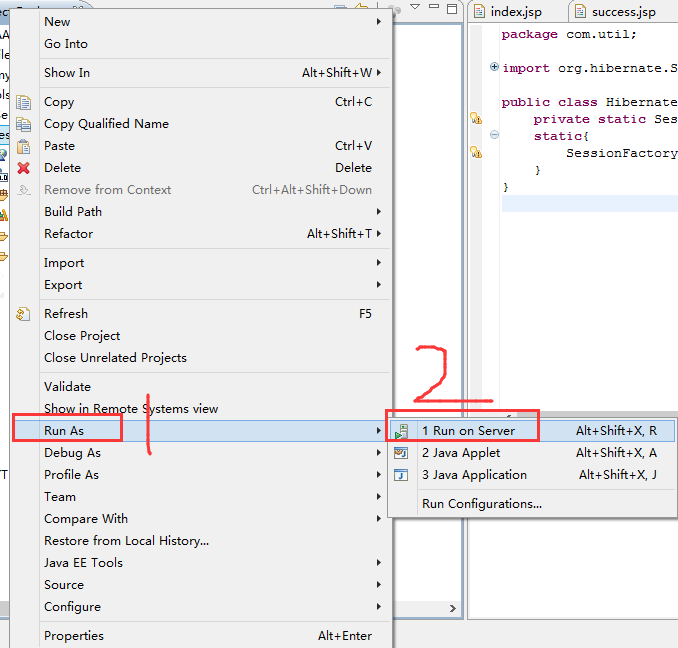This screenshot has width=678, height=648.
Task: Expand the Profile As submenu arrow
Action: 379,475
